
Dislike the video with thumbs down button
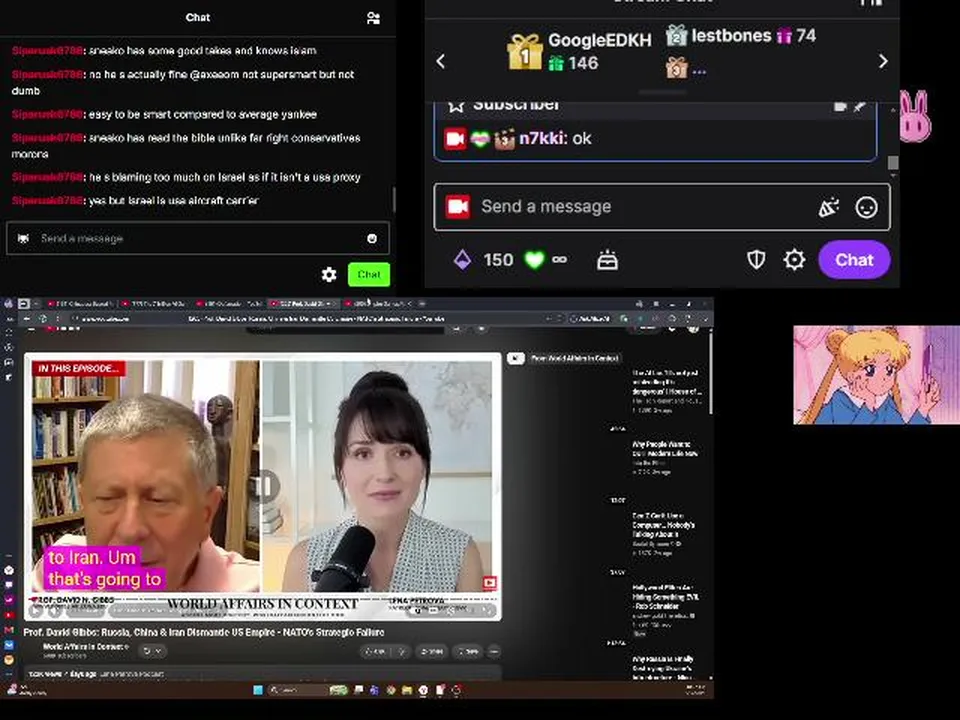point(402,651)
